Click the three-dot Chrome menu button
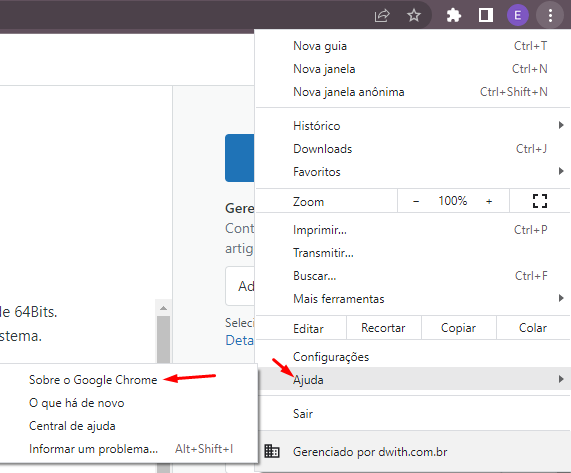This screenshot has height=473, width=571. pos(550,15)
